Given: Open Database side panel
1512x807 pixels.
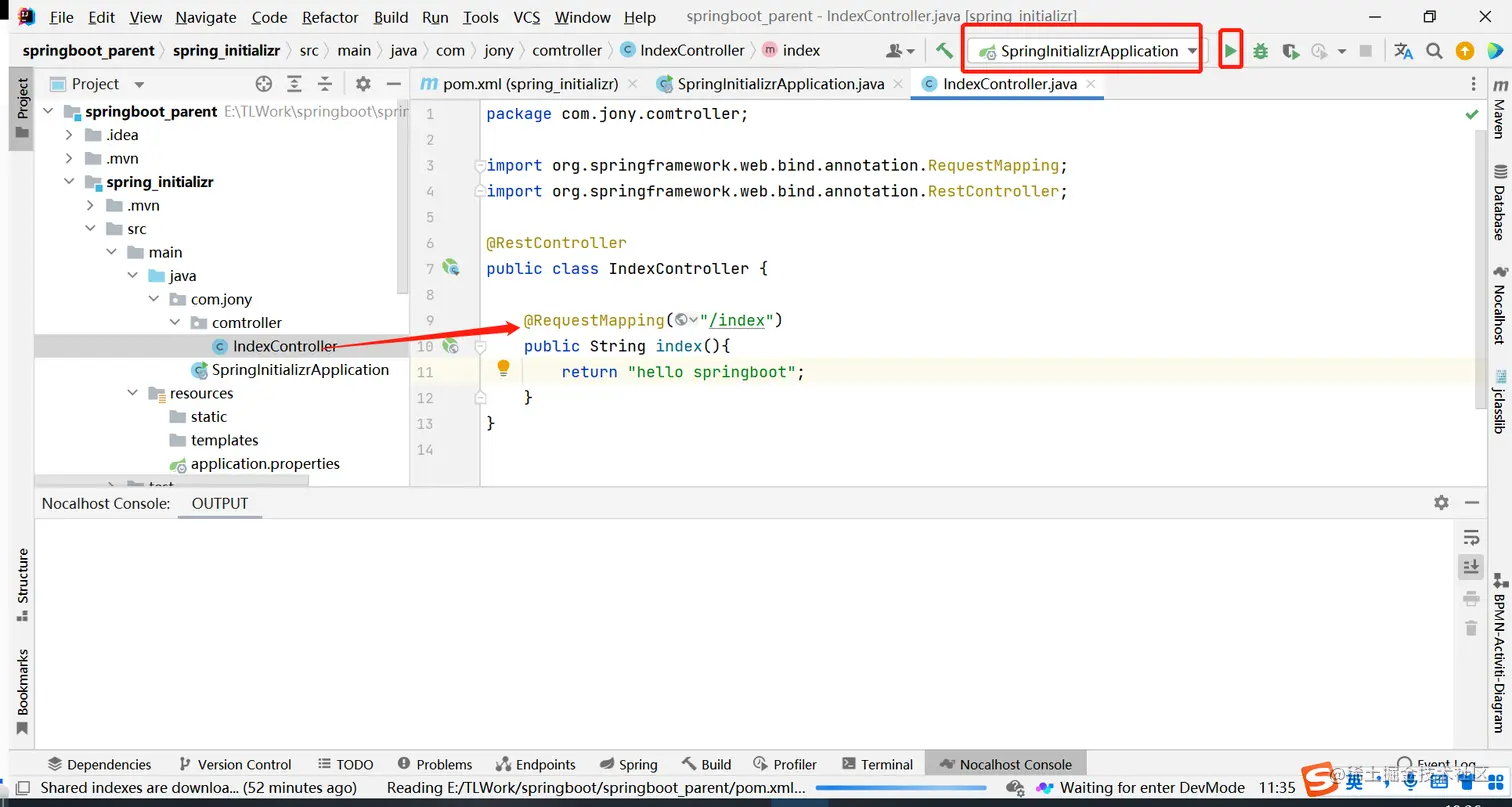Looking at the screenshot, I should point(1499,204).
